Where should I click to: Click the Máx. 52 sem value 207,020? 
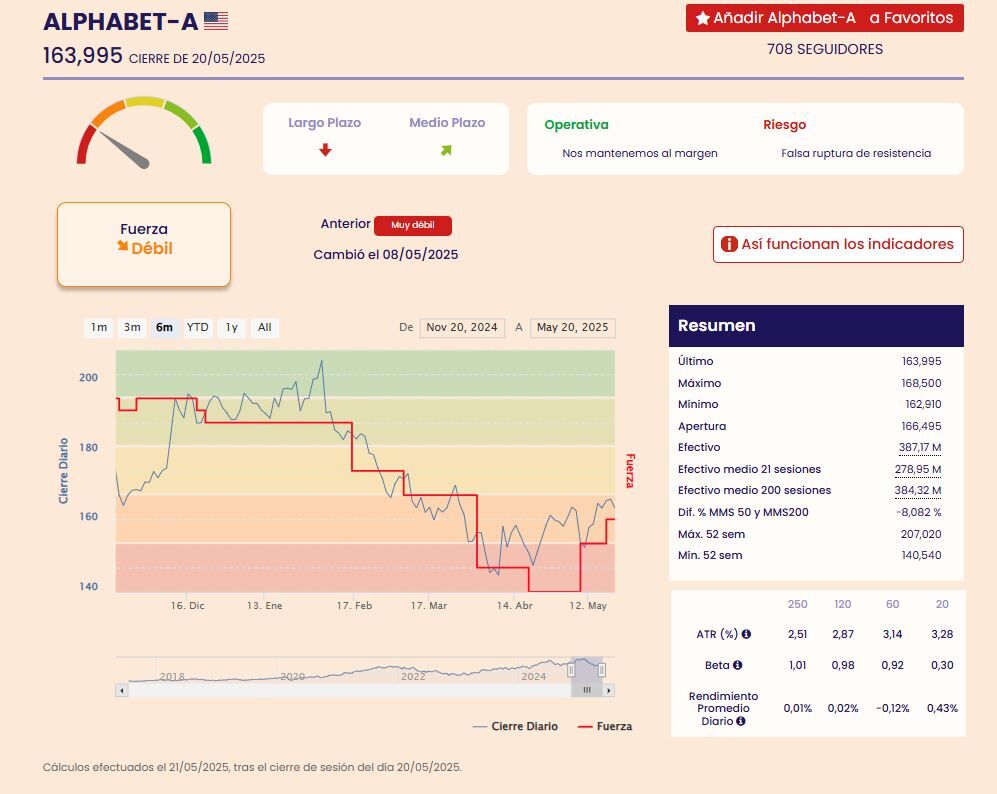tap(921, 534)
